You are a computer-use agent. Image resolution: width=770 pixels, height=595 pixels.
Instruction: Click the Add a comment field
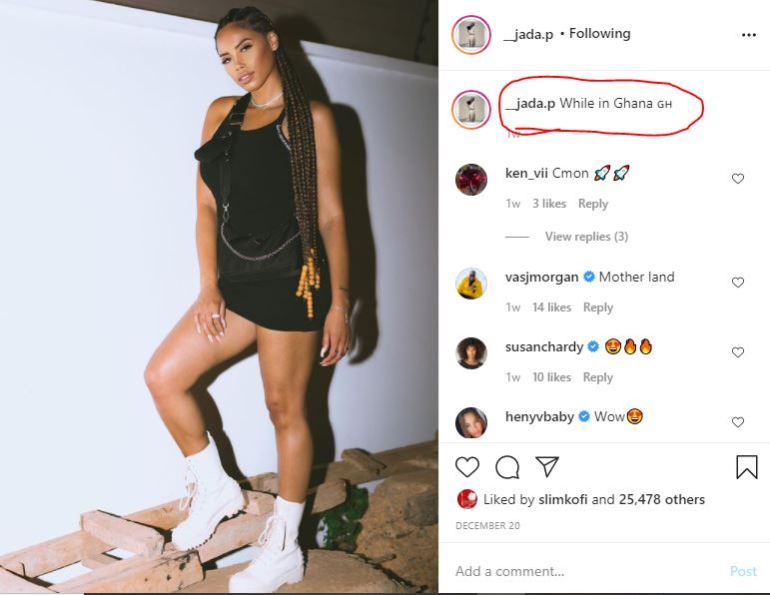click(580, 572)
